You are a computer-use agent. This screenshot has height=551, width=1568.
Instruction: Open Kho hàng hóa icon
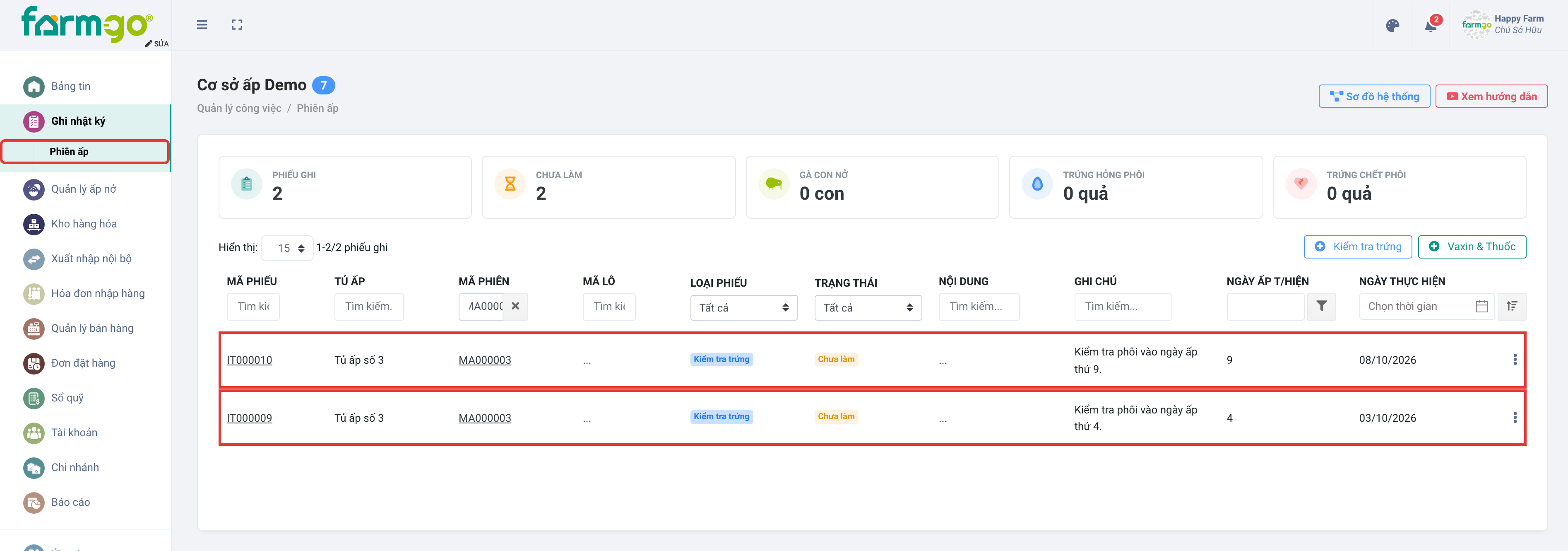(x=34, y=224)
